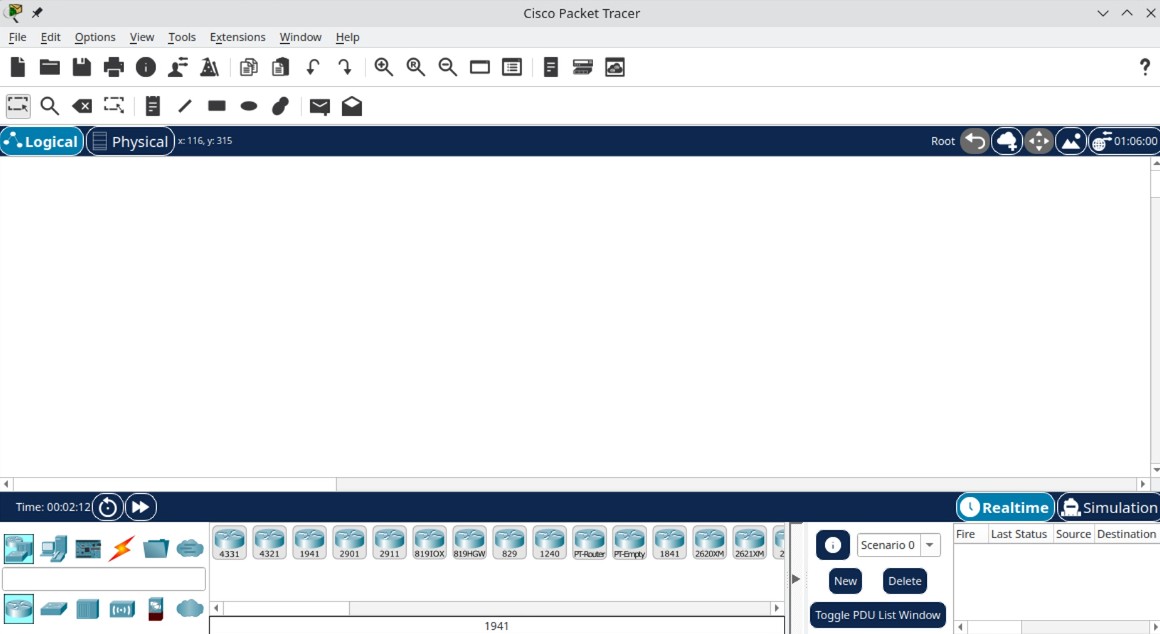Open the Options menu

coord(95,37)
